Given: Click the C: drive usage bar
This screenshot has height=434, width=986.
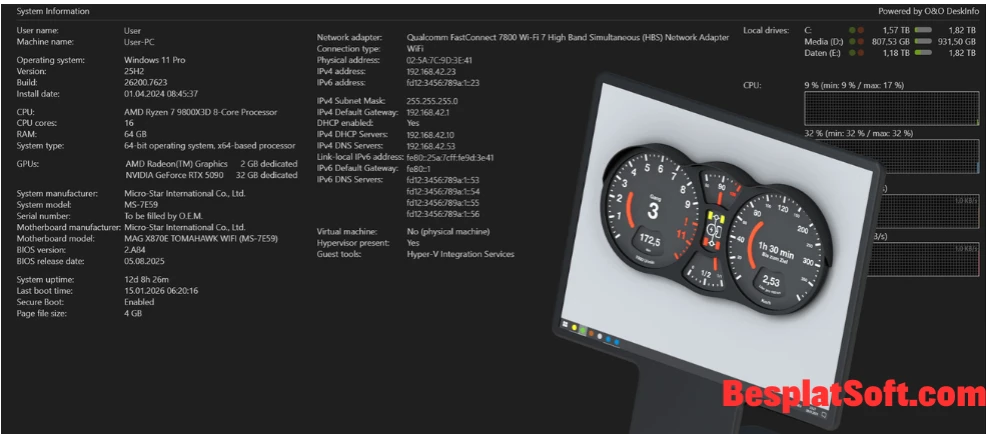Looking at the screenshot, I should click(x=923, y=30).
